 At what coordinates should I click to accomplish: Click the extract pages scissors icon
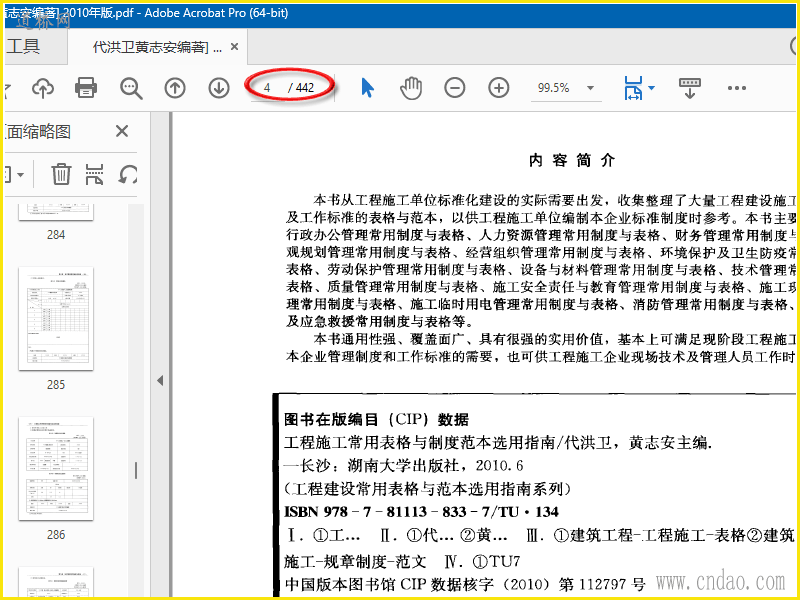(x=94, y=174)
